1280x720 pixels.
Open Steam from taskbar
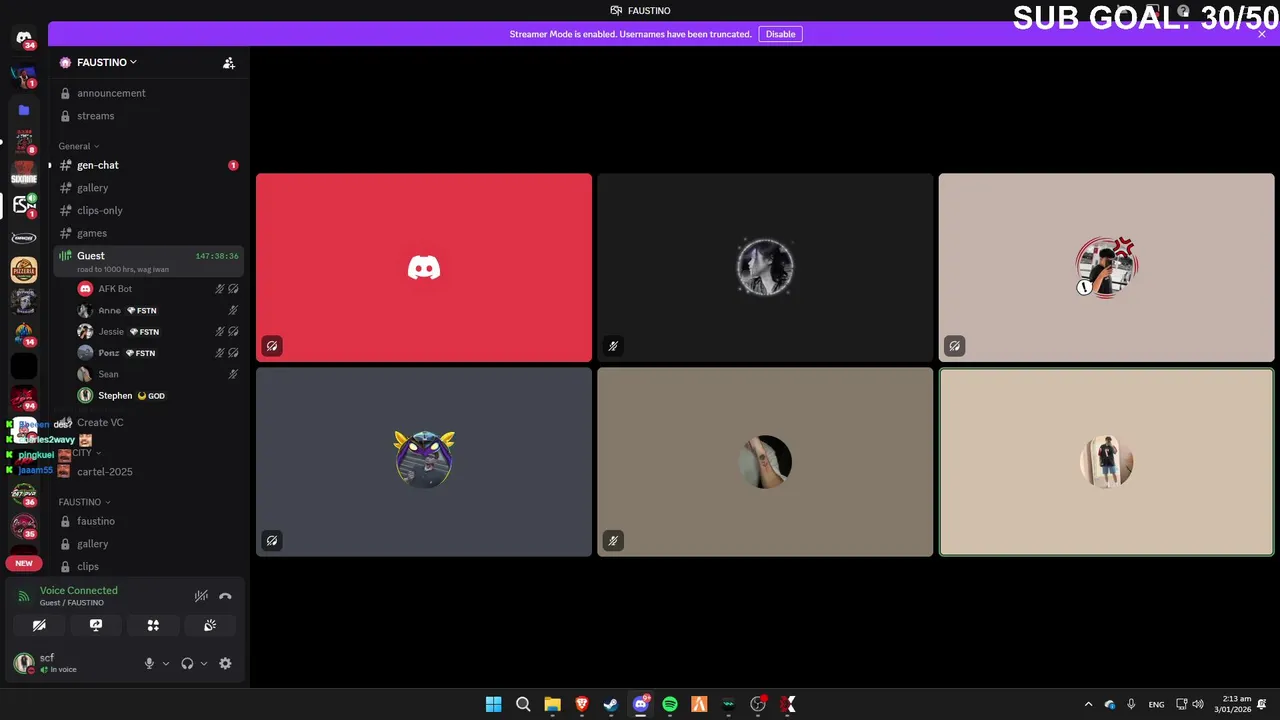[611, 704]
